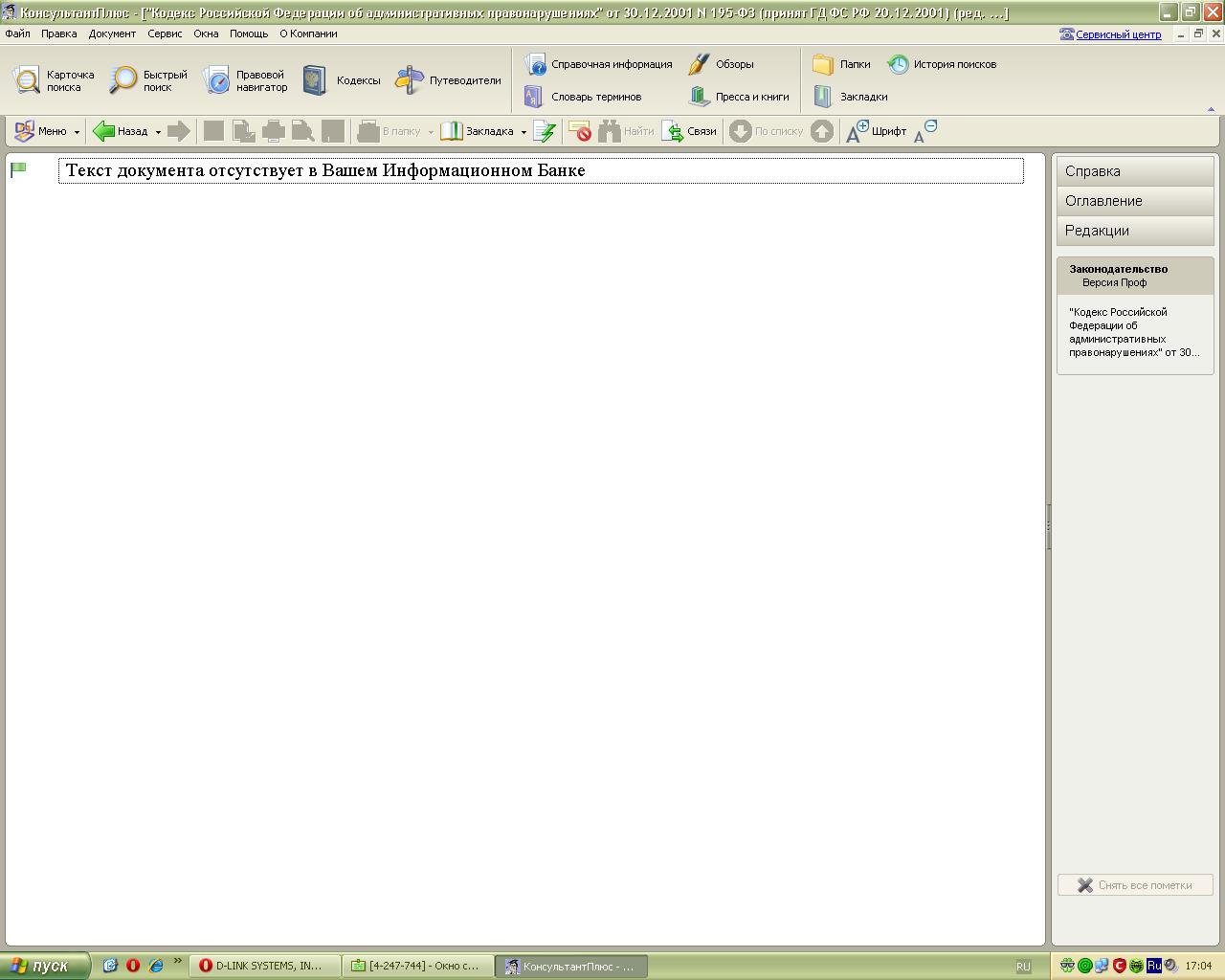1225x980 pixels.
Task: Click the system tray clock
Action: [1198, 967]
